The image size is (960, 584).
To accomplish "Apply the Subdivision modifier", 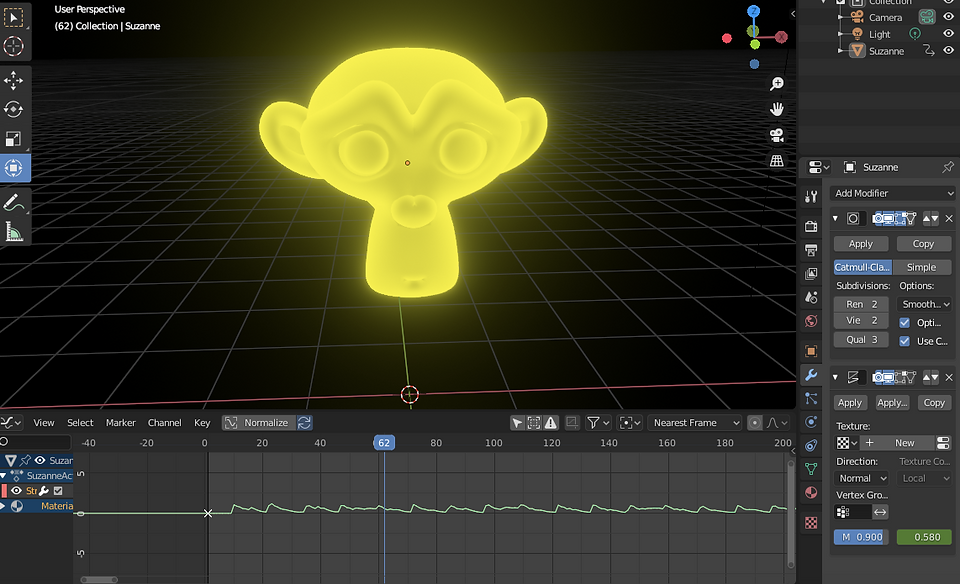I will (861, 244).
